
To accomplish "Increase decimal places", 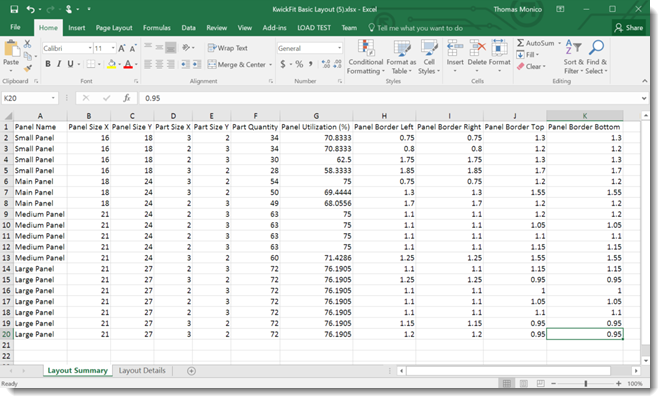I will [x=326, y=64].
